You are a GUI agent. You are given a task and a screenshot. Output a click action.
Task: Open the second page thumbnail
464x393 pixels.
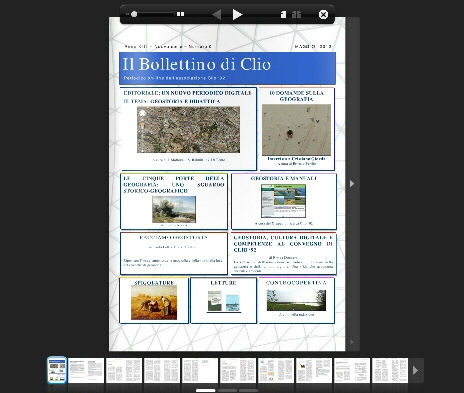(x=86, y=370)
